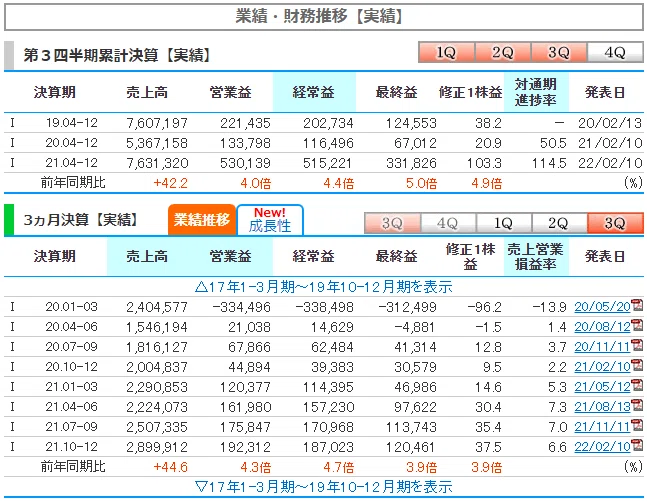Expand ▽17年1-3月期~19年10-12月期を表示 below table
Screen dimensions: 647x501
[x=324, y=487]
